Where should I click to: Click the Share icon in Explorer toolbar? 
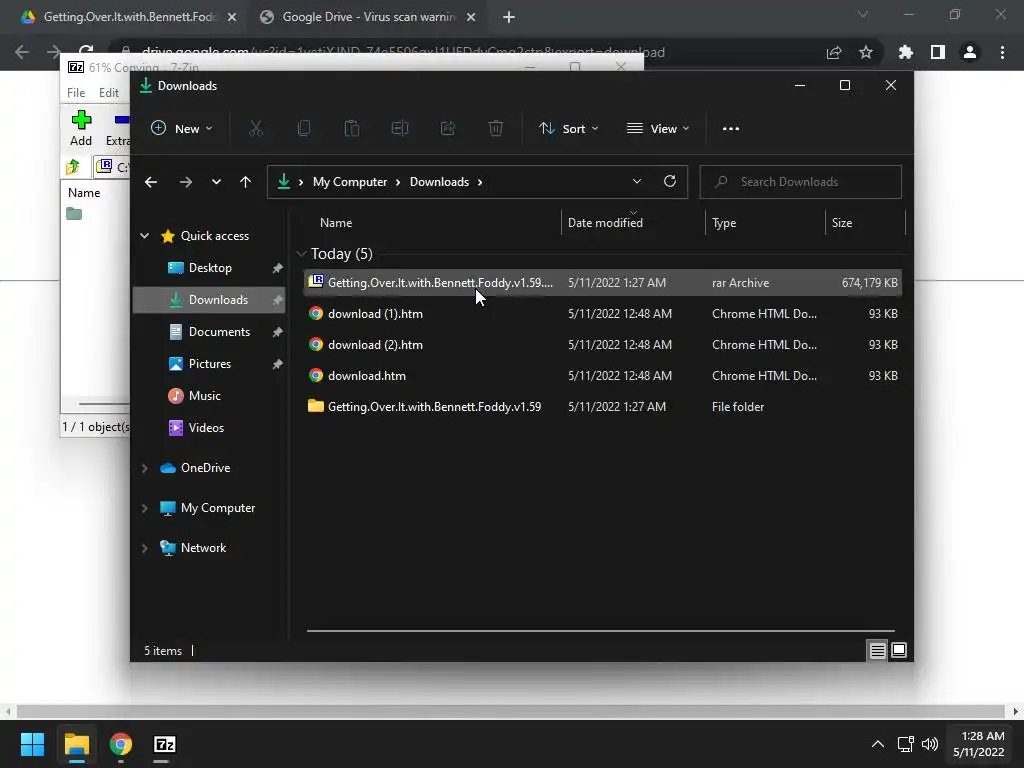tap(448, 129)
